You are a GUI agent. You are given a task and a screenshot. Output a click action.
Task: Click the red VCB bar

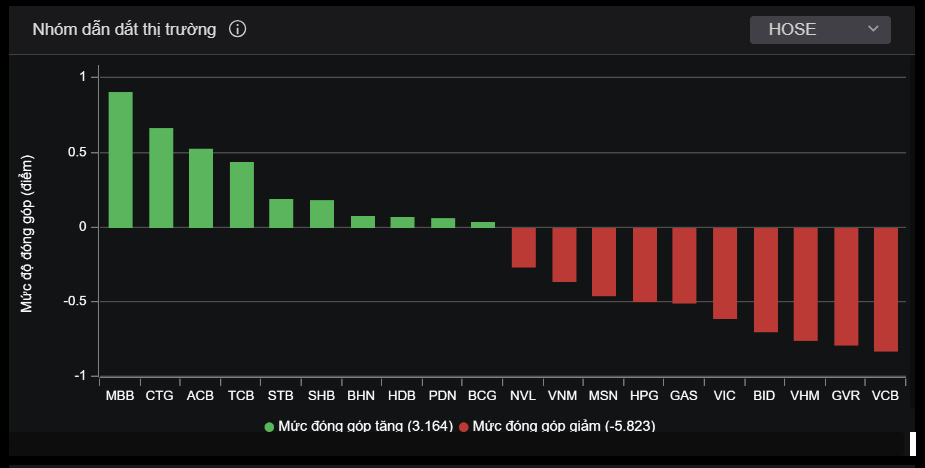(x=885, y=289)
